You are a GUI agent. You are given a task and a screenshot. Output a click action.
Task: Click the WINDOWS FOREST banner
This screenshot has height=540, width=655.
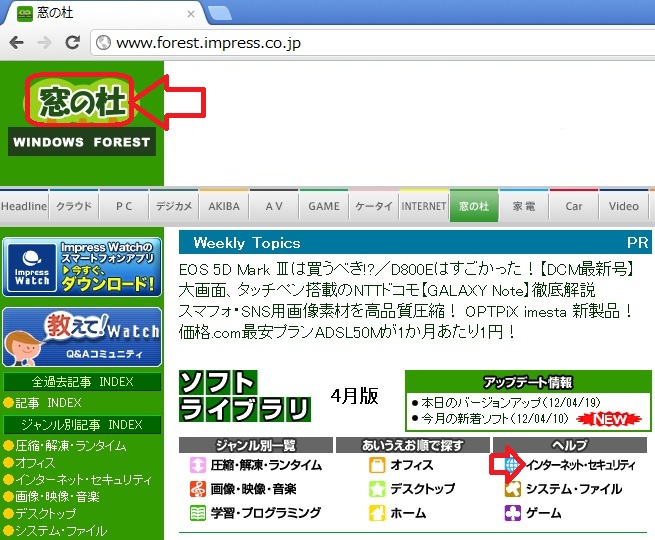(x=82, y=142)
